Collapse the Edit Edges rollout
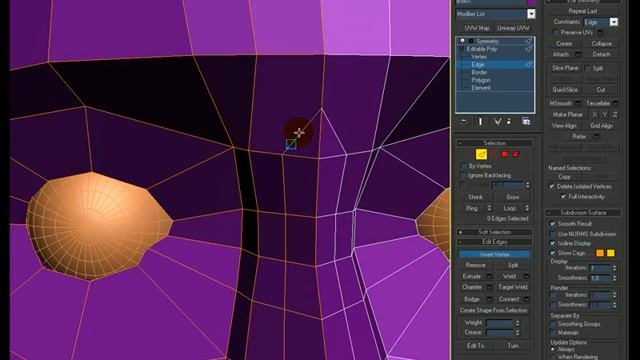This screenshot has height=360, width=640. [495, 242]
